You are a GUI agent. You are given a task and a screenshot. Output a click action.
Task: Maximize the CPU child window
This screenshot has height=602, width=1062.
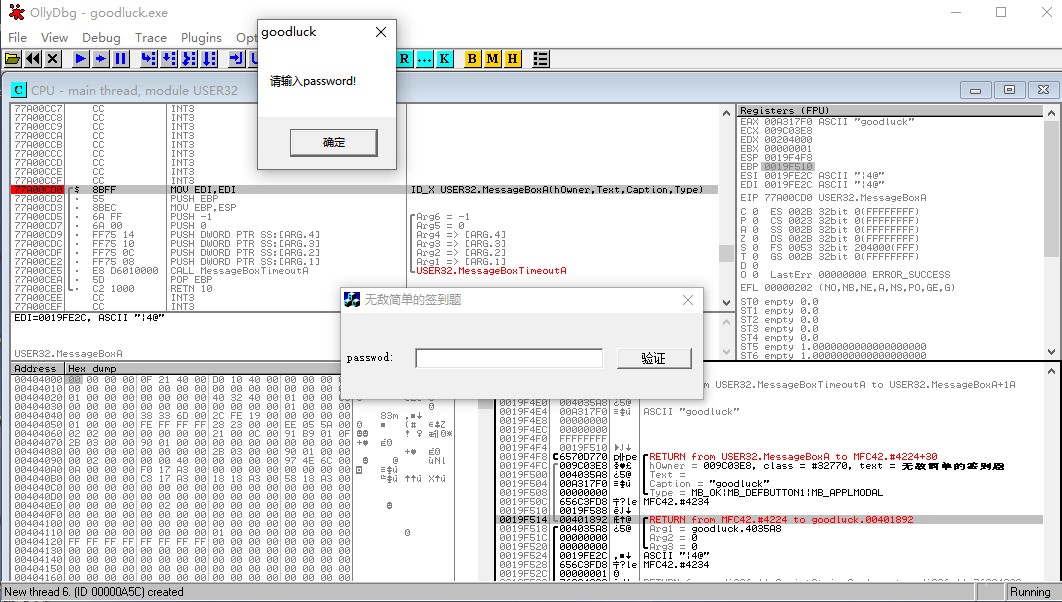point(1009,89)
